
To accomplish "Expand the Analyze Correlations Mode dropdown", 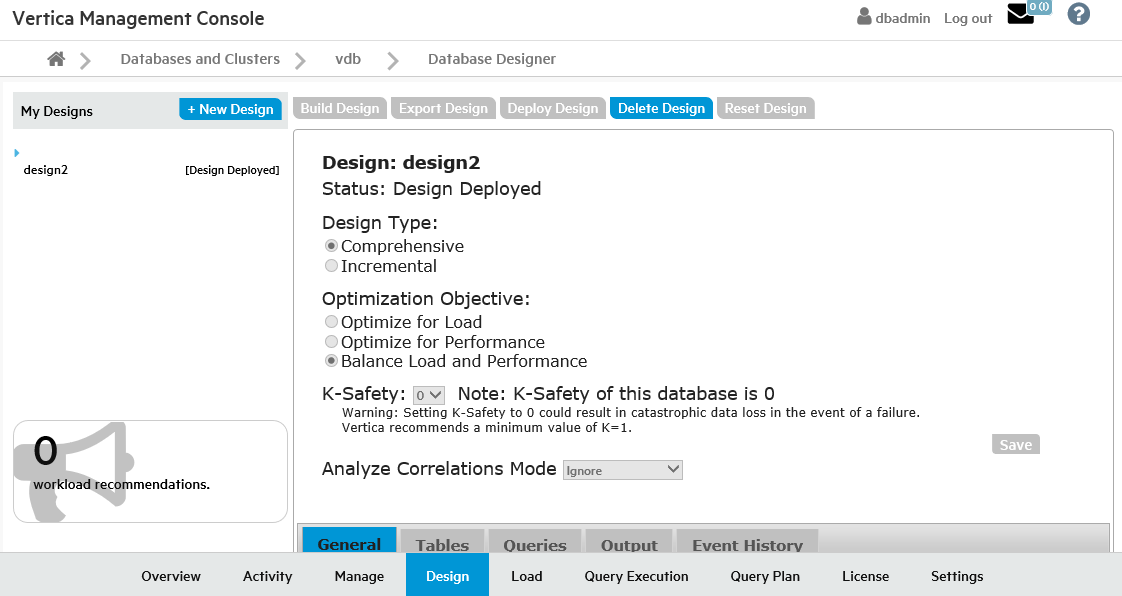I will click(622, 470).
